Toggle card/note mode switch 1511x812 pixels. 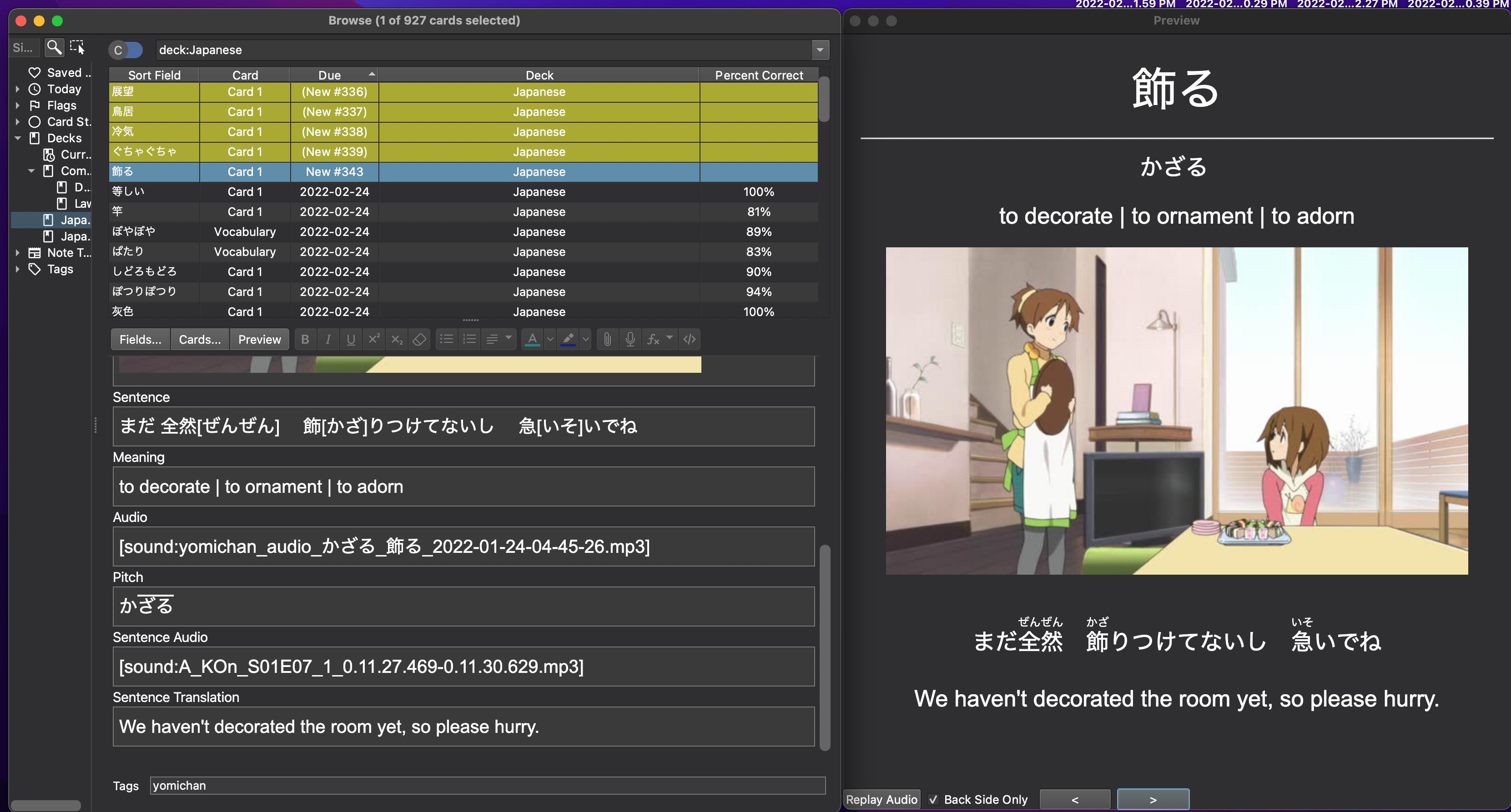tap(126, 50)
